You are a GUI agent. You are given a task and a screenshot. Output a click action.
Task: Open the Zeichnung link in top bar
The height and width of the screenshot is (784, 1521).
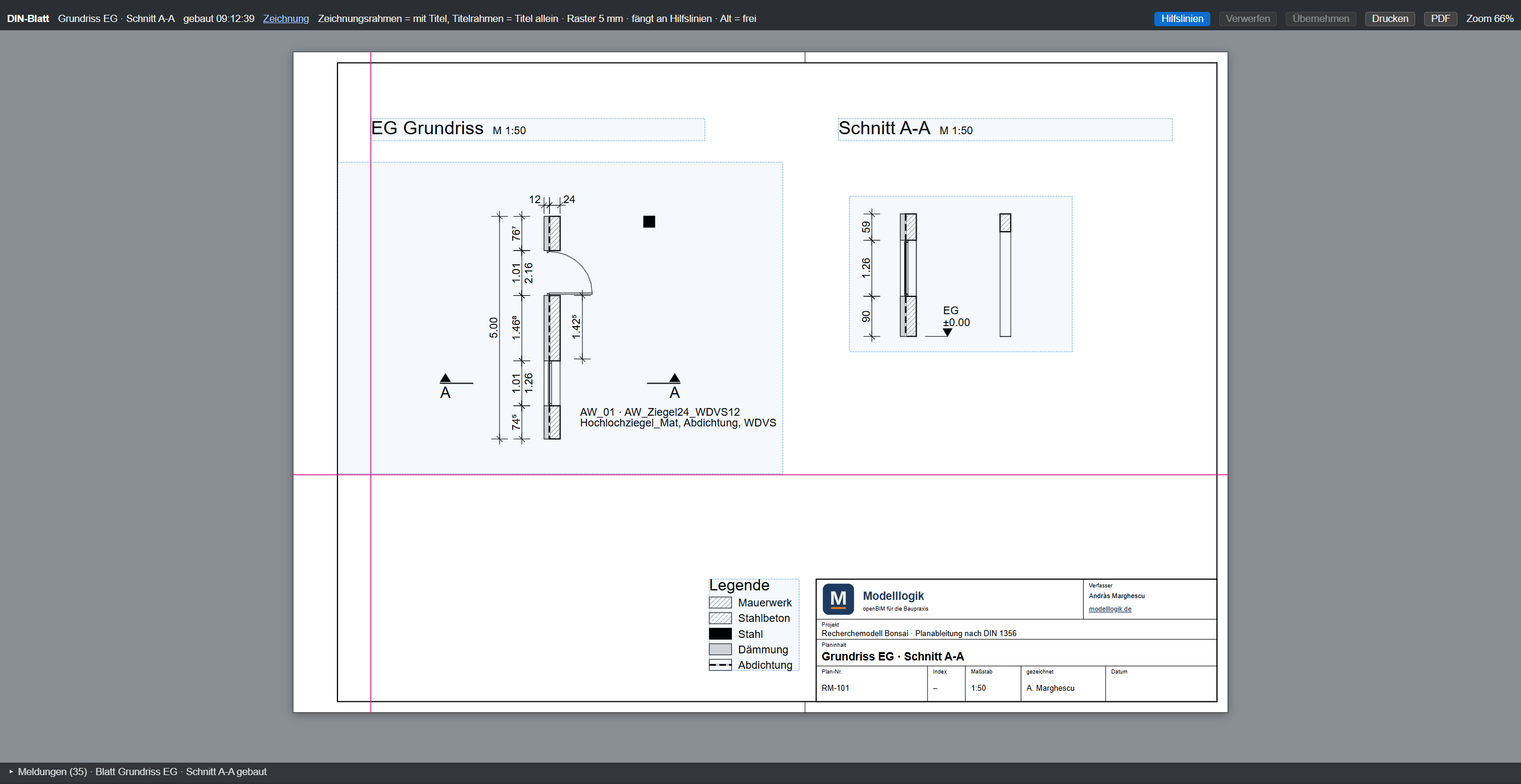coord(286,18)
